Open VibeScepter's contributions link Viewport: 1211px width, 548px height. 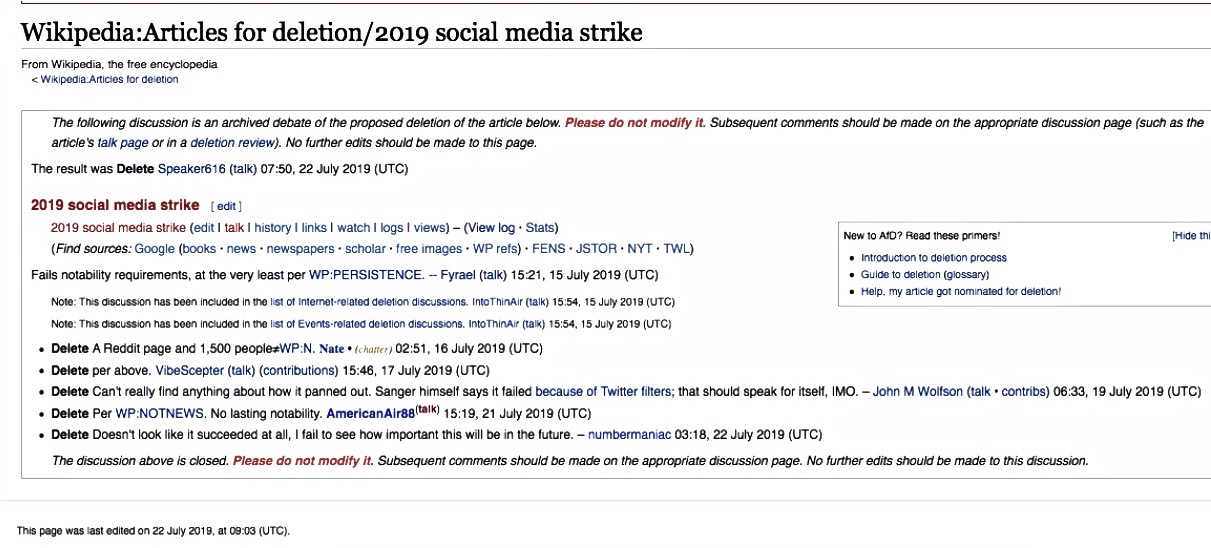pyautogui.click(x=297, y=370)
